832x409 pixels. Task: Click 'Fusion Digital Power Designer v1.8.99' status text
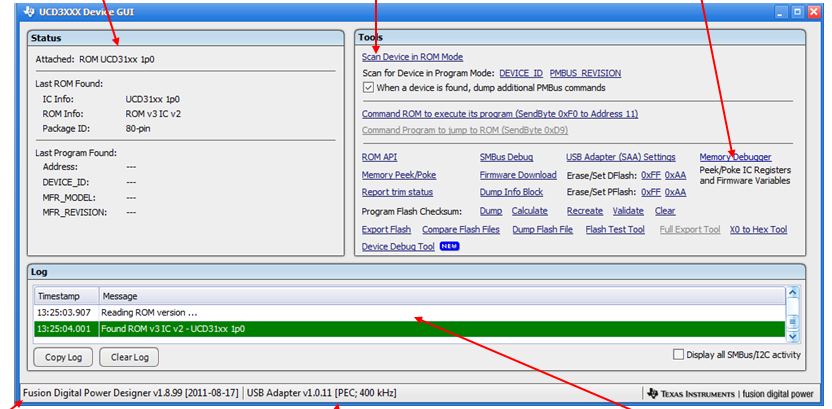[x=131, y=393]
